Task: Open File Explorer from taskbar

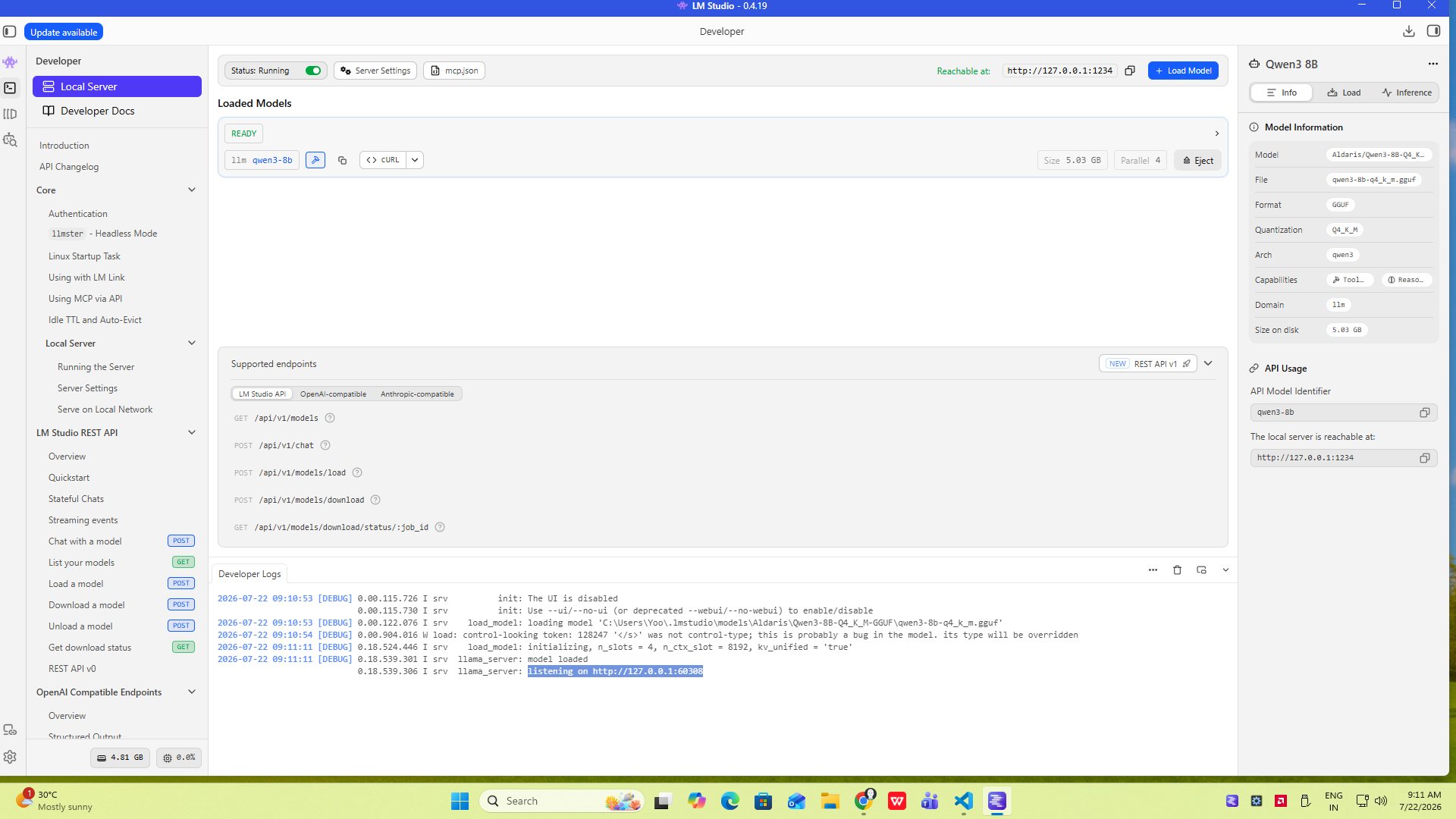Action: tap(830, 801)
